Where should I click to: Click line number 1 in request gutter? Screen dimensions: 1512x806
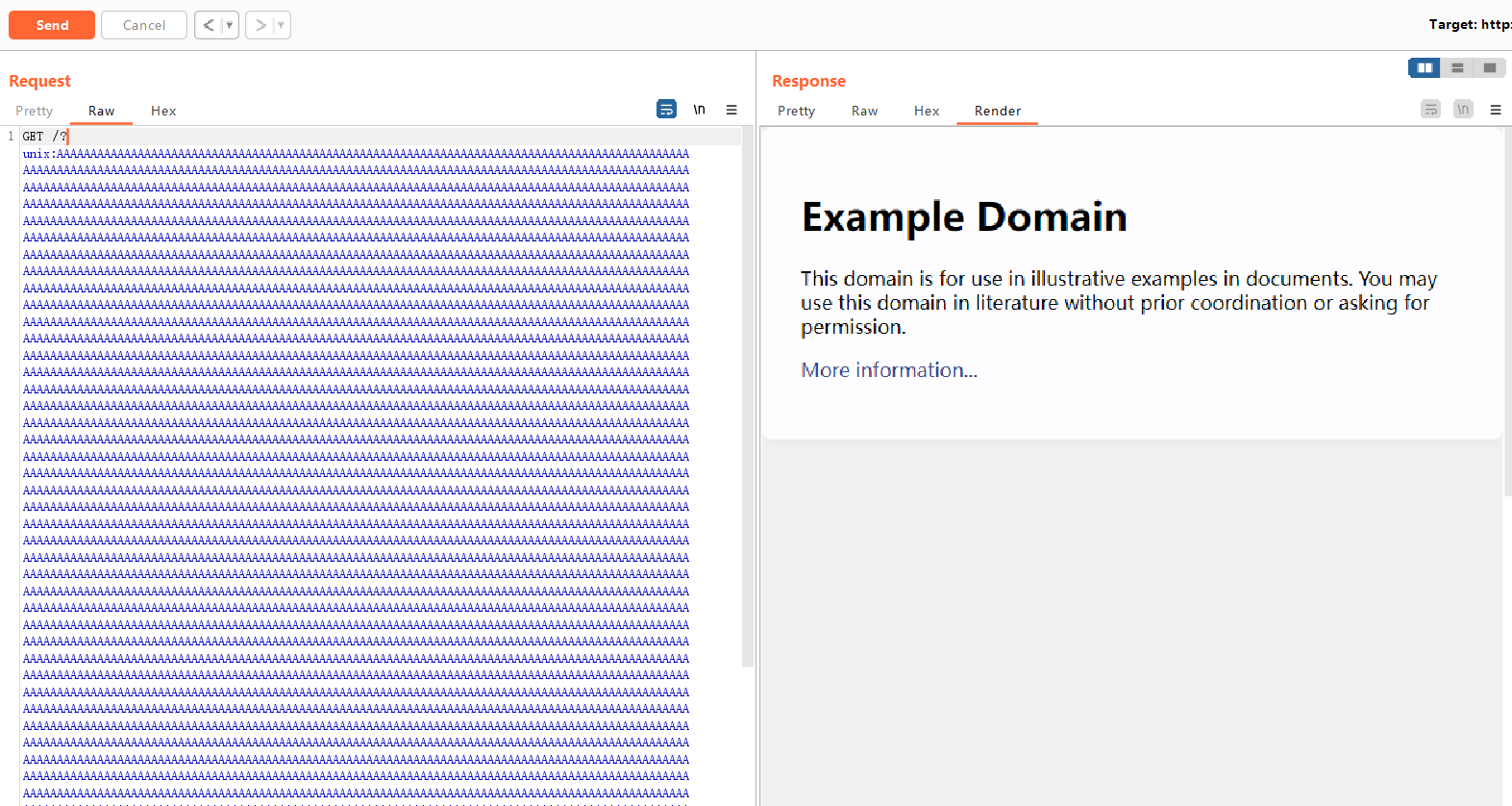[11, 137]
